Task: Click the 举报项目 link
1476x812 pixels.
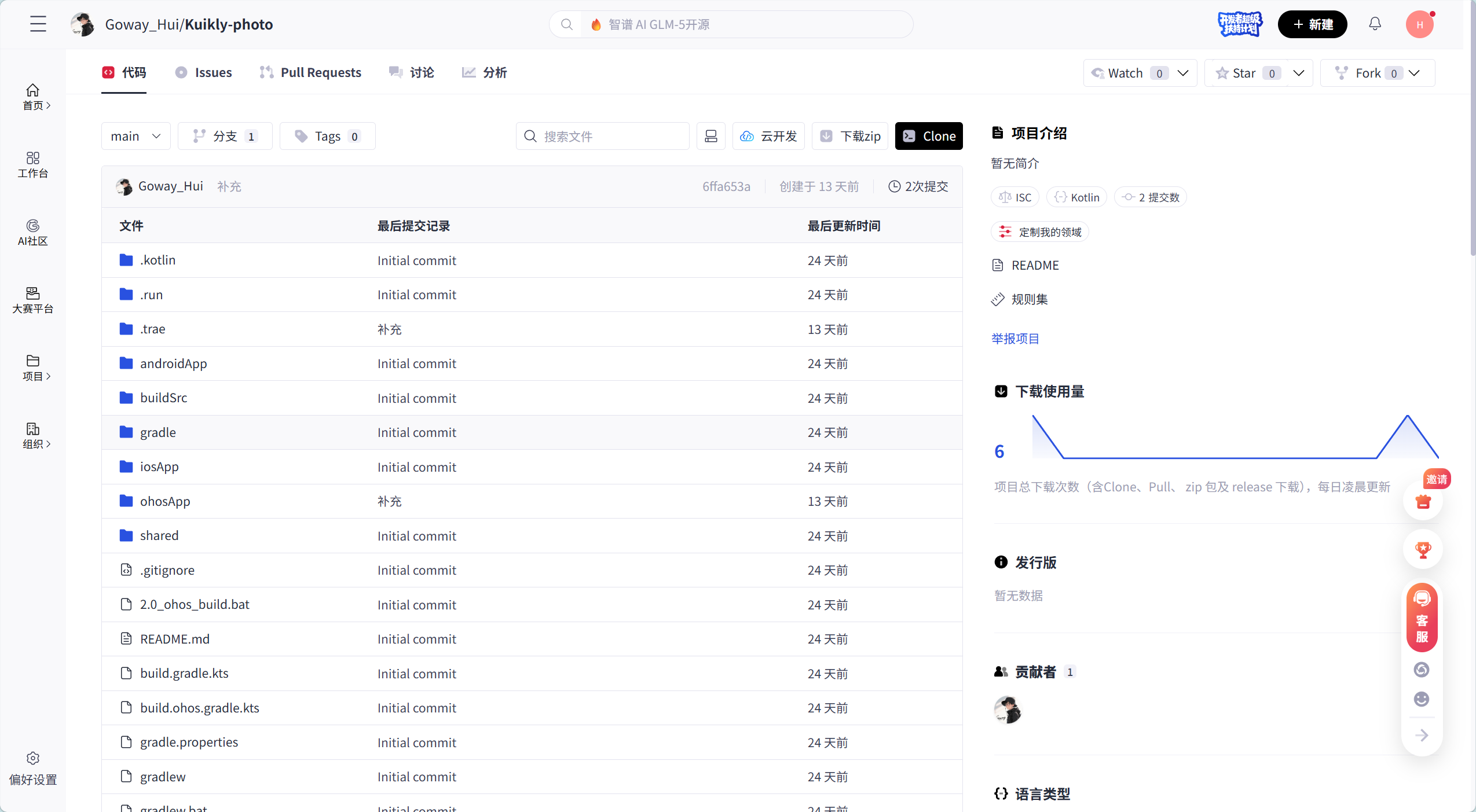Action: click(1015, 339)
